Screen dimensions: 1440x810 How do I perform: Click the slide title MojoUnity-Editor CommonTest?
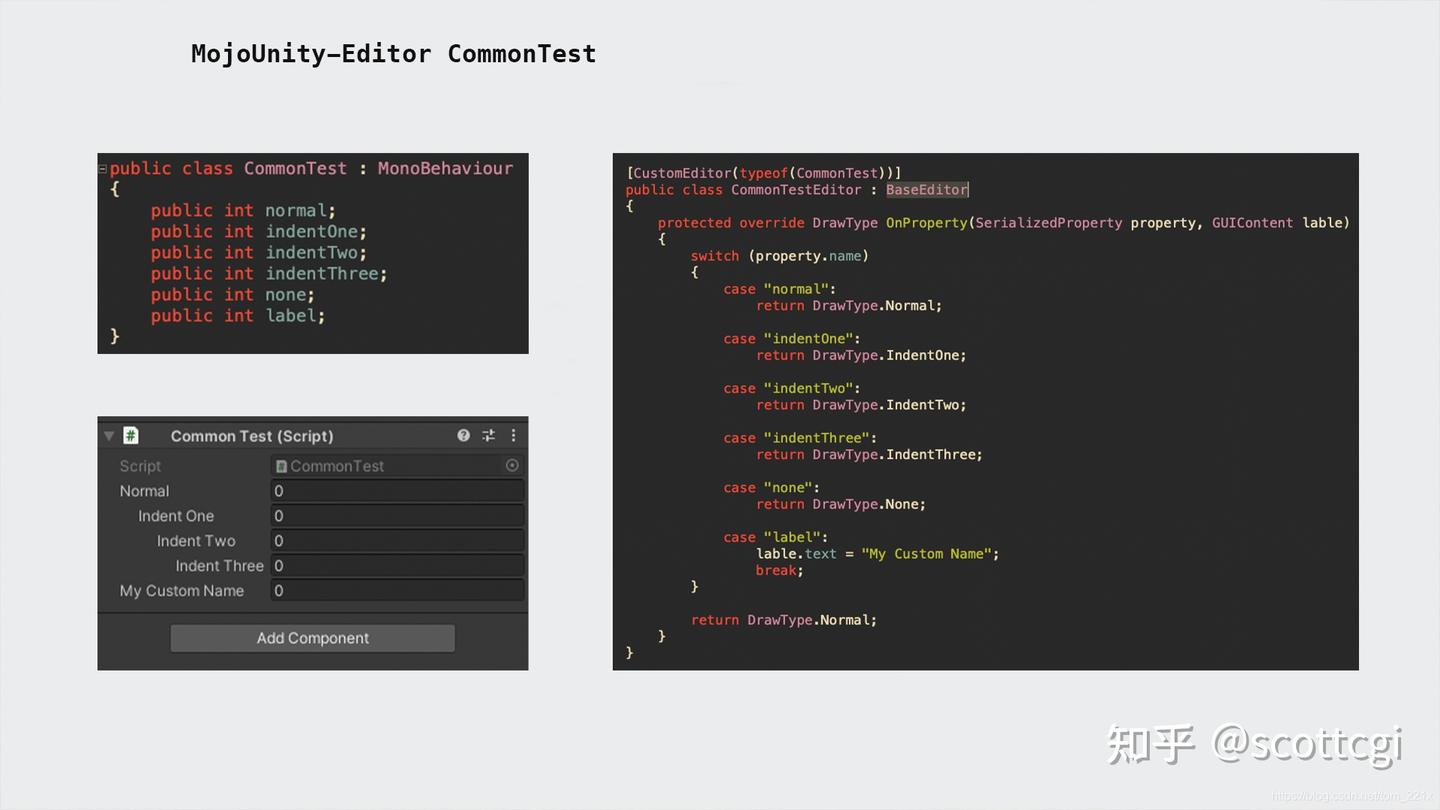coord(393,54)
